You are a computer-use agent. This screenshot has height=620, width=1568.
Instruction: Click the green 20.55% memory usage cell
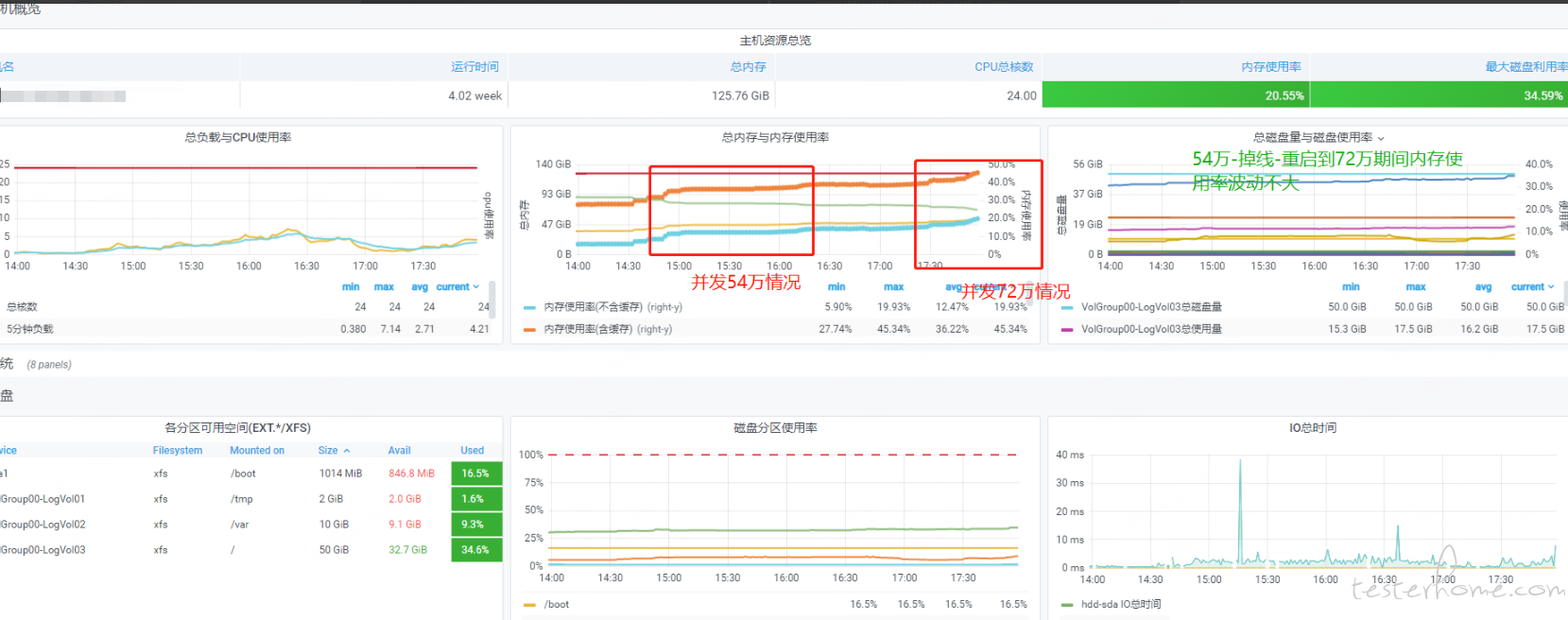[x=1176, y=95]
